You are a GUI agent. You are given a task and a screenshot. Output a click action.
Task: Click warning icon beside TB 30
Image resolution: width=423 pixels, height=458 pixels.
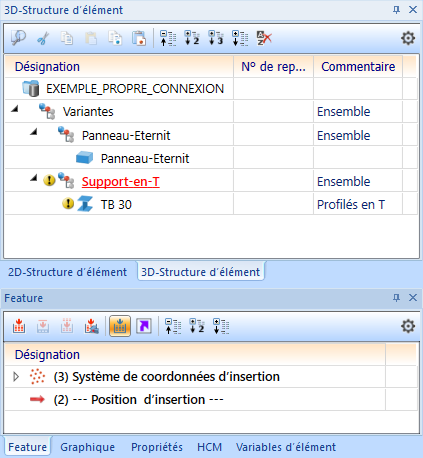pos(68,203)
